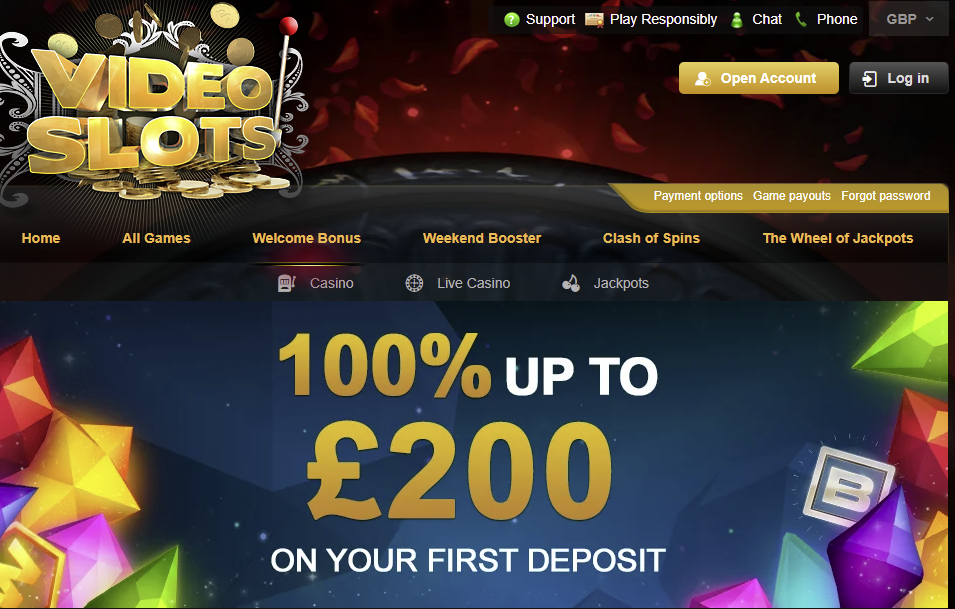Click the Jackpots cherries icon
This screenshot has width=955, height=609.
point(571,283)
